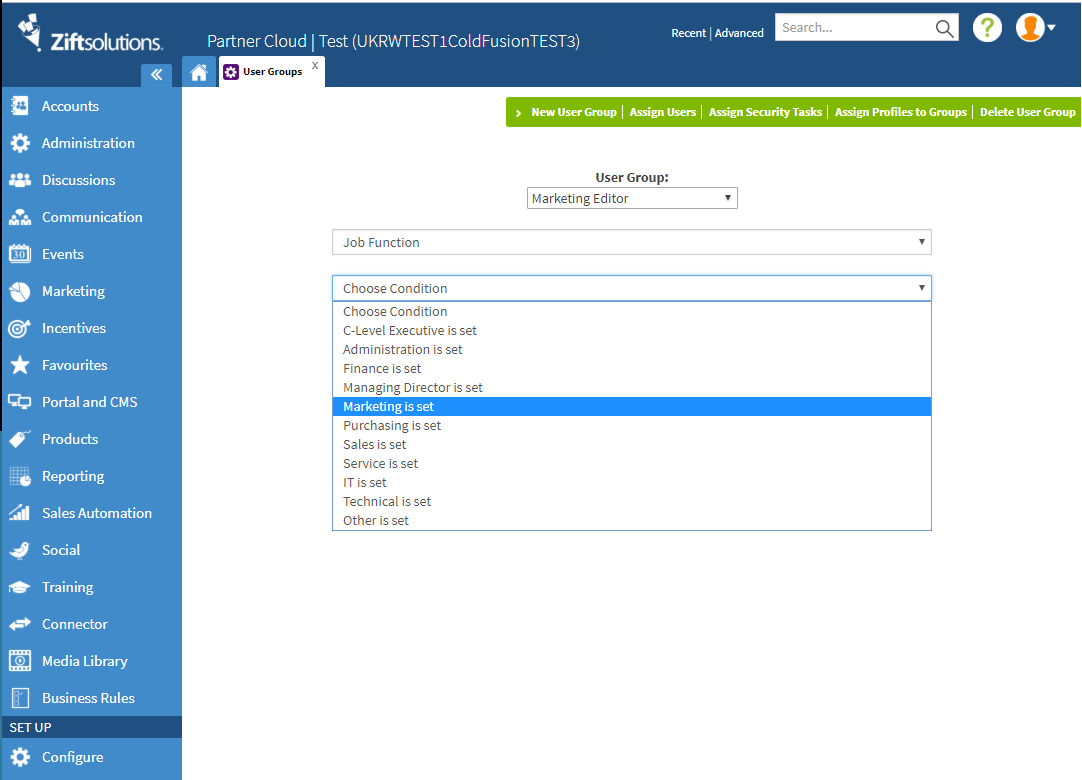Select 'Managing Director is set' option
Image resolution: width=1082 pixels, height=780 pixels.
tap(632, 387)
